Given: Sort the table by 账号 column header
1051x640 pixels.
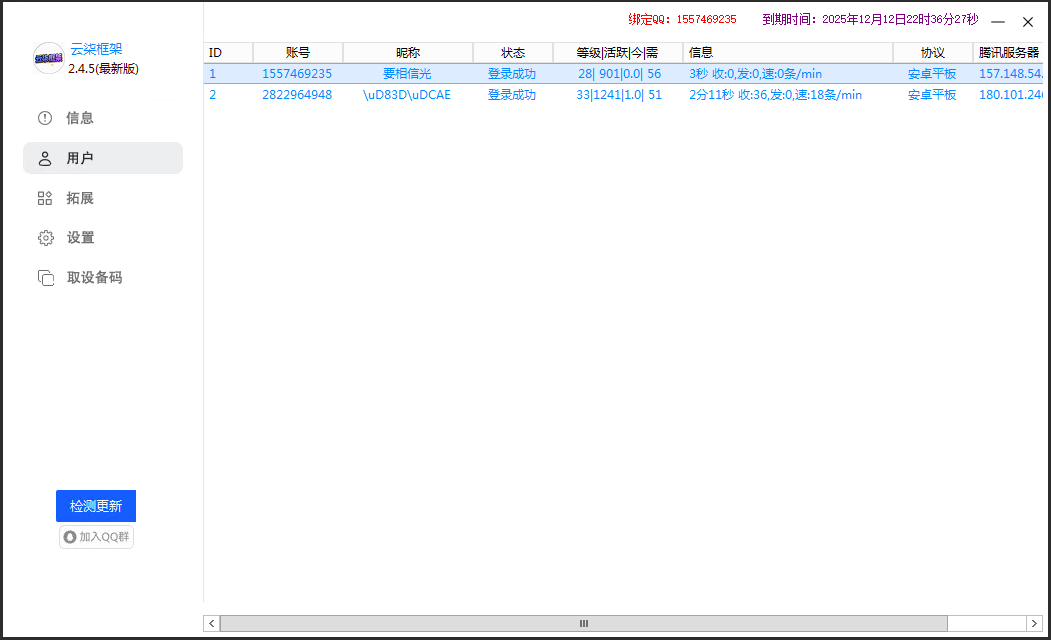Looking at the screenshot, I should pyautogui.click(x=297, y=53).
